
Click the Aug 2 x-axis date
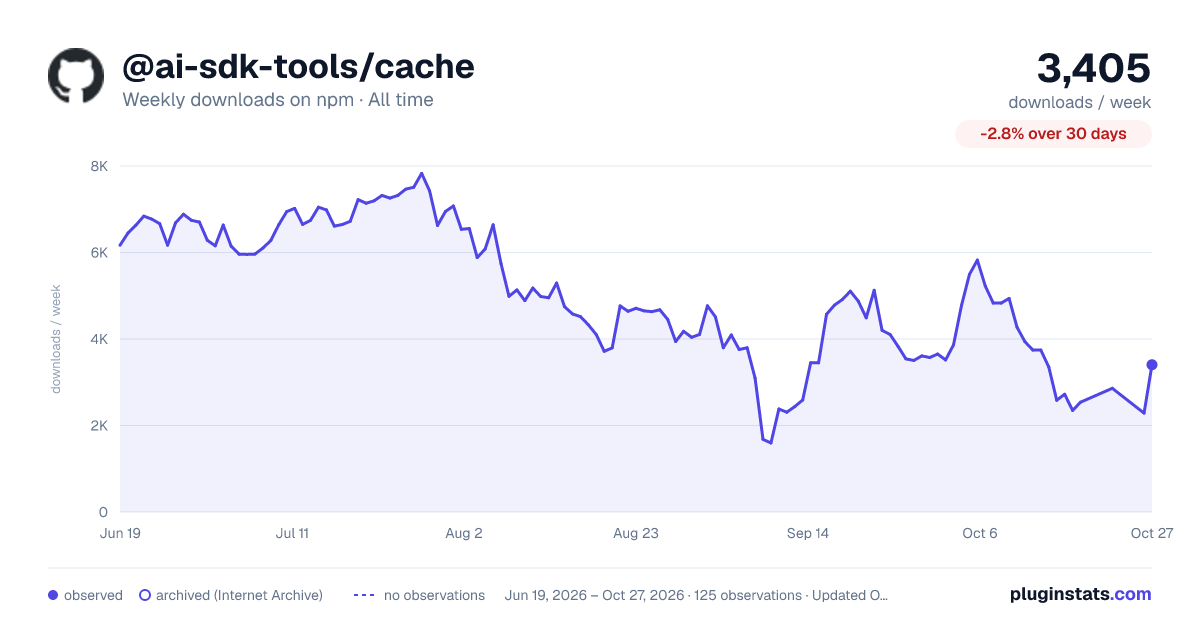(x=464, y=533)
